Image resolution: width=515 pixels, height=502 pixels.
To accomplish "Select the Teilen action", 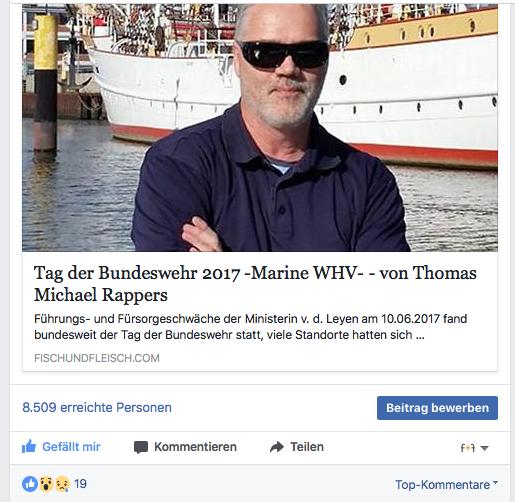I will coord(297,447).
